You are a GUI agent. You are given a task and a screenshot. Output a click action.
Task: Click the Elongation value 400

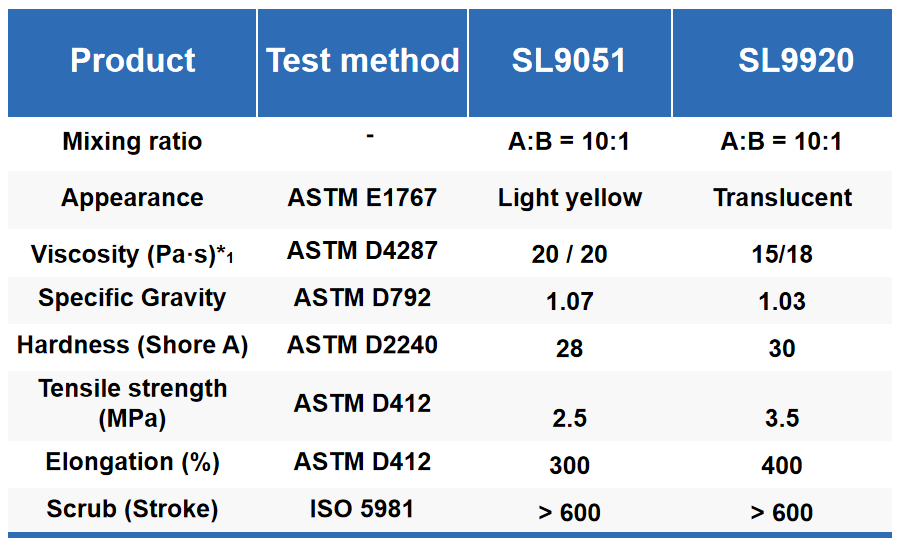(x=782, y=466)
